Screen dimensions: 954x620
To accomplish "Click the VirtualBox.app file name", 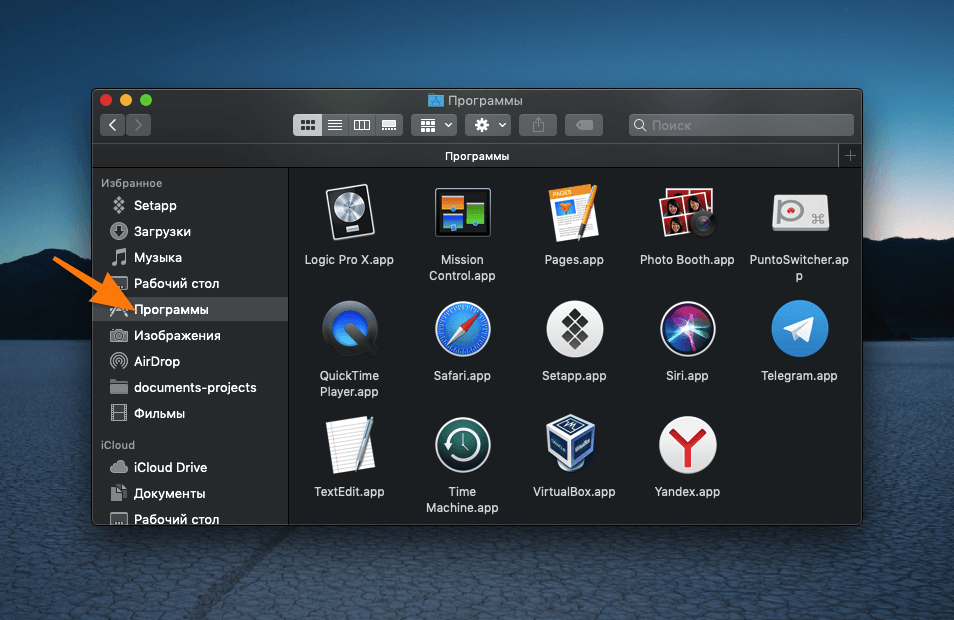I will (574, 492).
